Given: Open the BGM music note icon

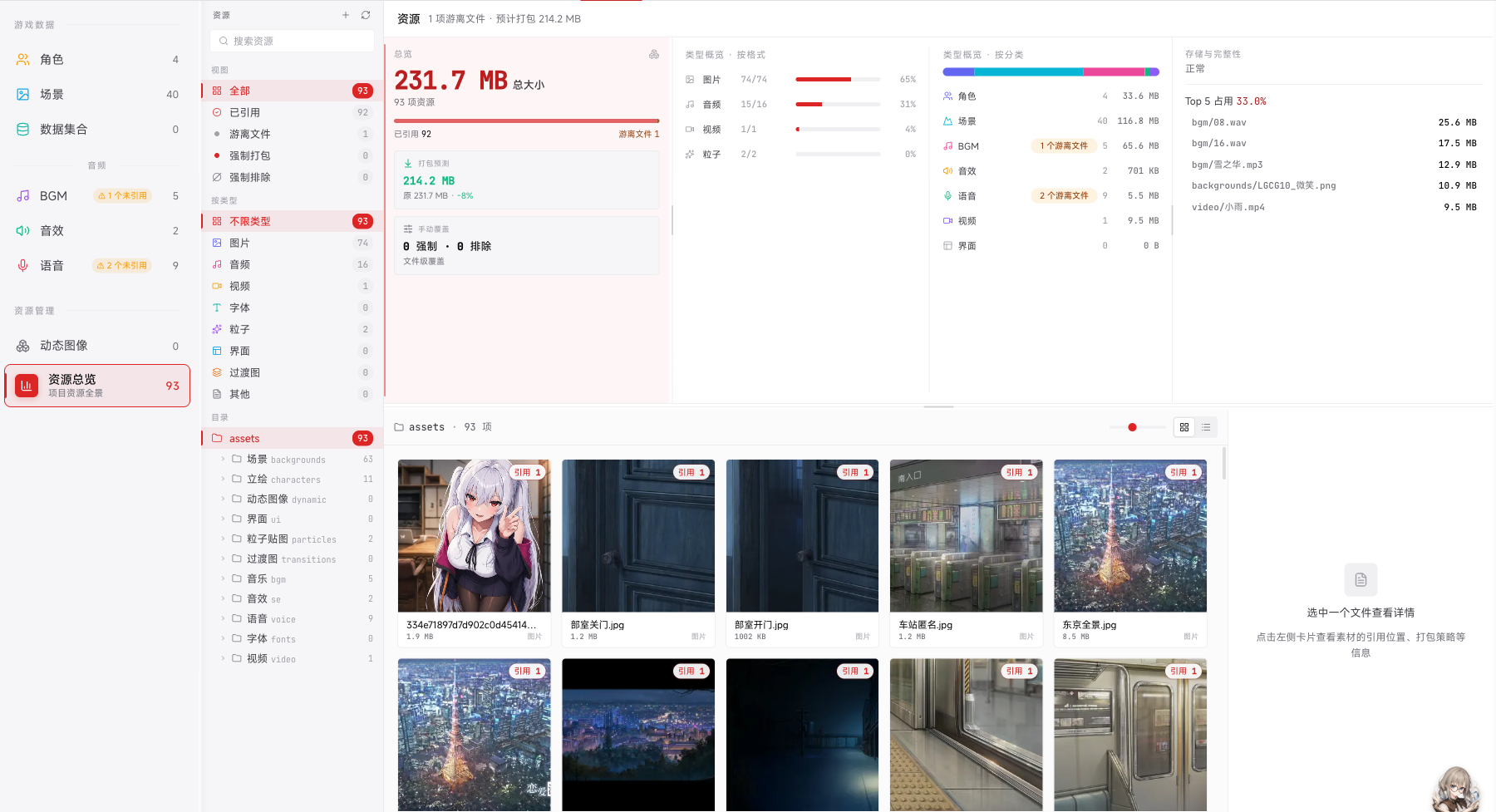Looking at the screenshot, I should 23,196.
